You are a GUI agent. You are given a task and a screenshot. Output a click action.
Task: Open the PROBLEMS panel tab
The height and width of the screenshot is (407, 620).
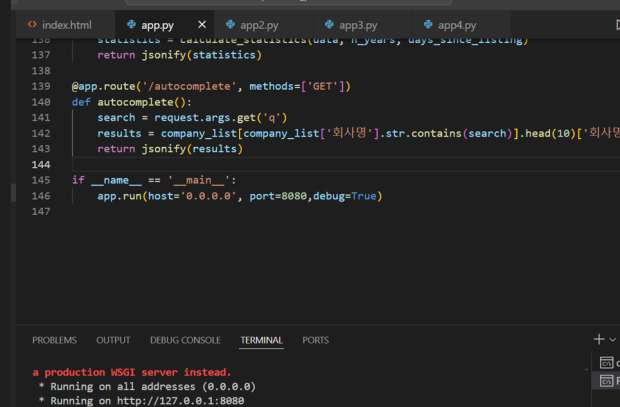[55, 340]
